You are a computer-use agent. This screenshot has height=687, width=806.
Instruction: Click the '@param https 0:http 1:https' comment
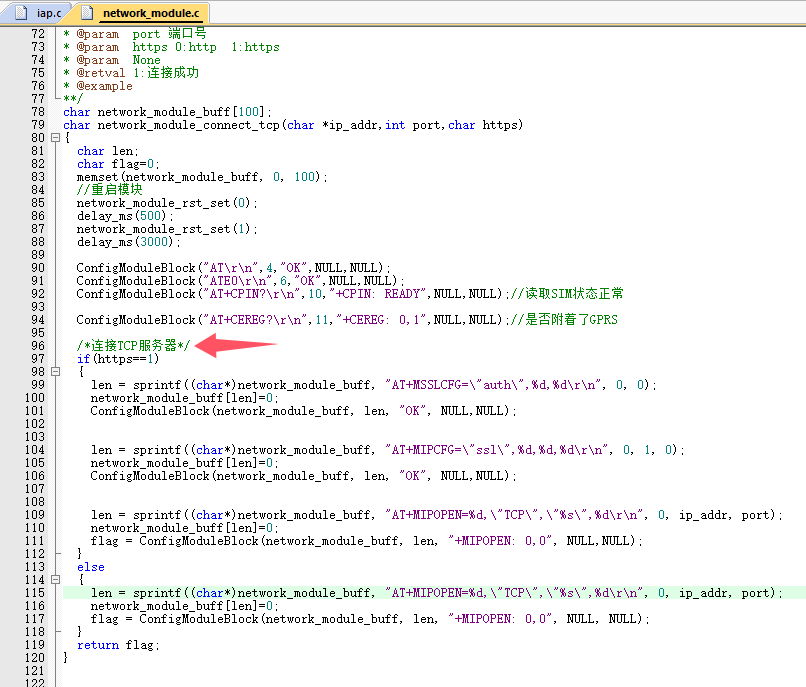(171, 47)
